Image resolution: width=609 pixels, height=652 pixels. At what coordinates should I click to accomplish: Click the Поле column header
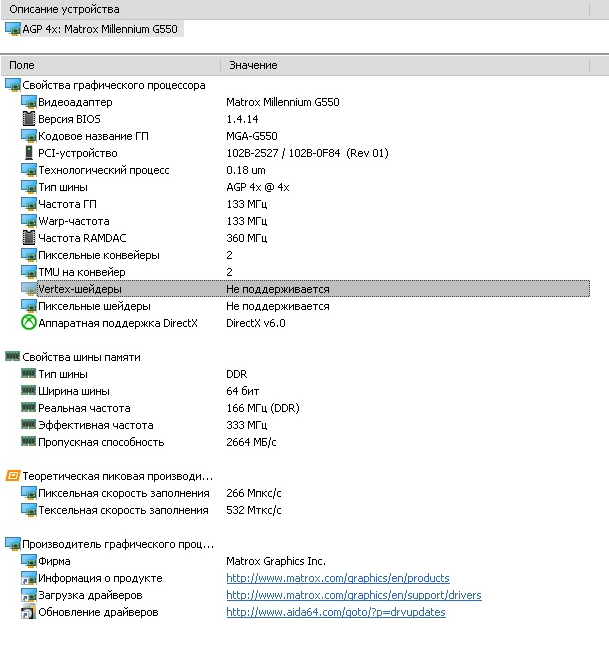click(x=111, y=65)
